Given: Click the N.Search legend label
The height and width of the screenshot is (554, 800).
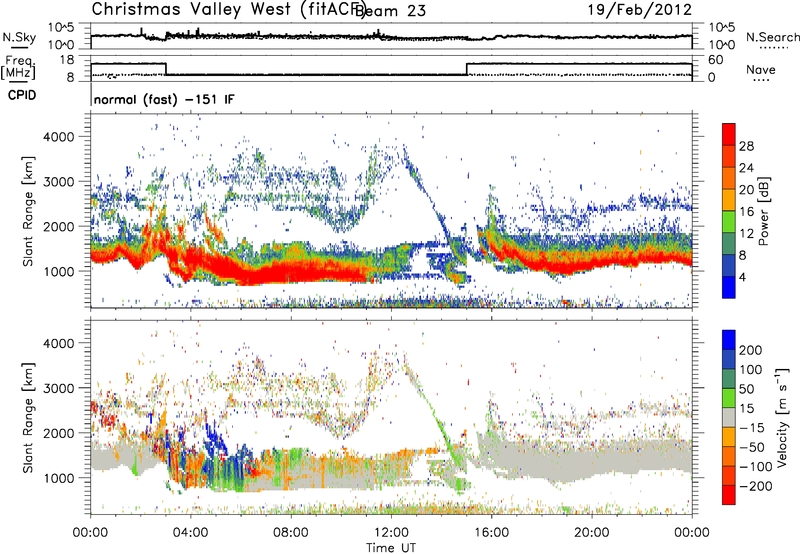Looking at the screenshot, I should 772,37.
